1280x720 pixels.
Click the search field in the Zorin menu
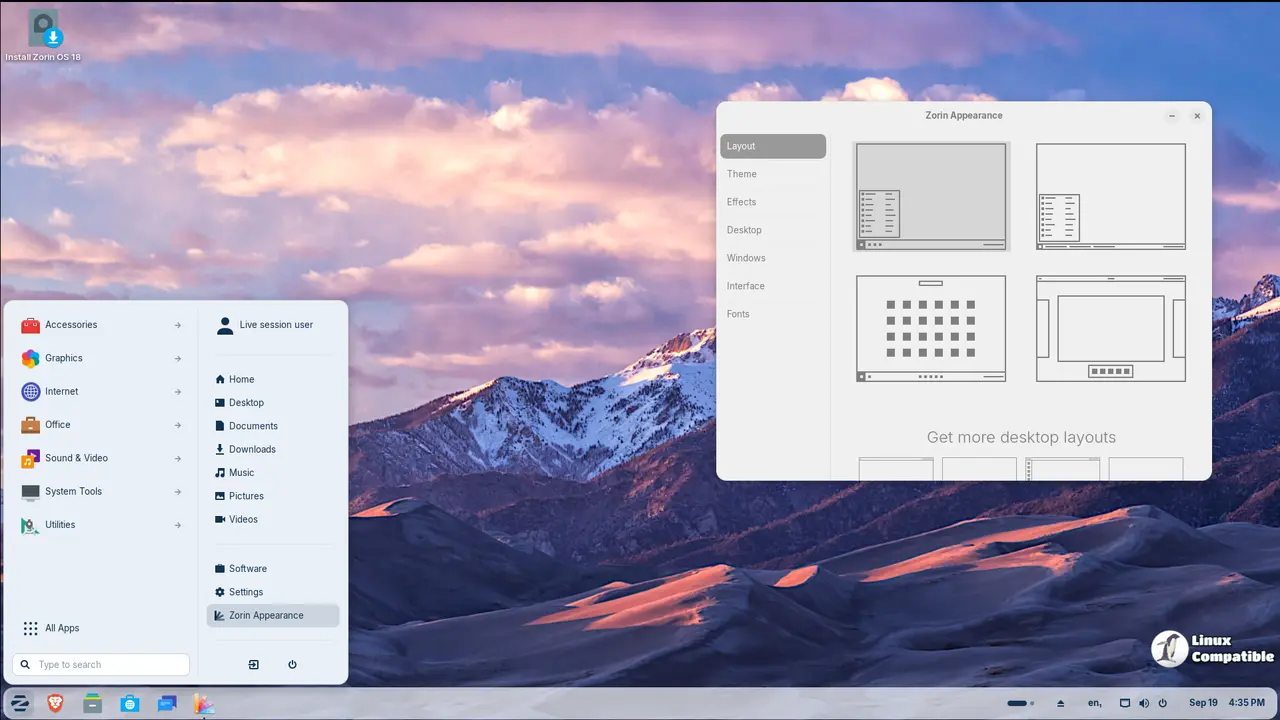[x=100, y=664]
